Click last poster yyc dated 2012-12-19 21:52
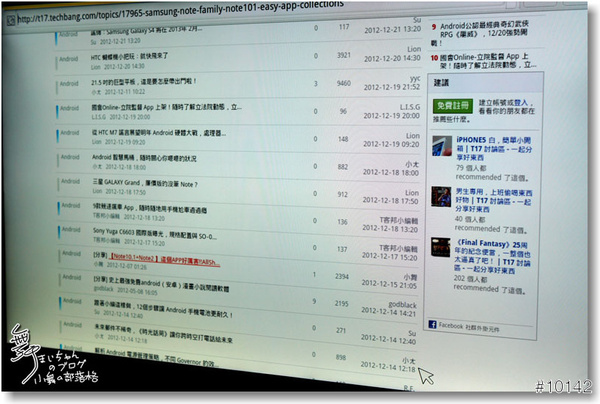600x404 pixels. pos(415,78)
